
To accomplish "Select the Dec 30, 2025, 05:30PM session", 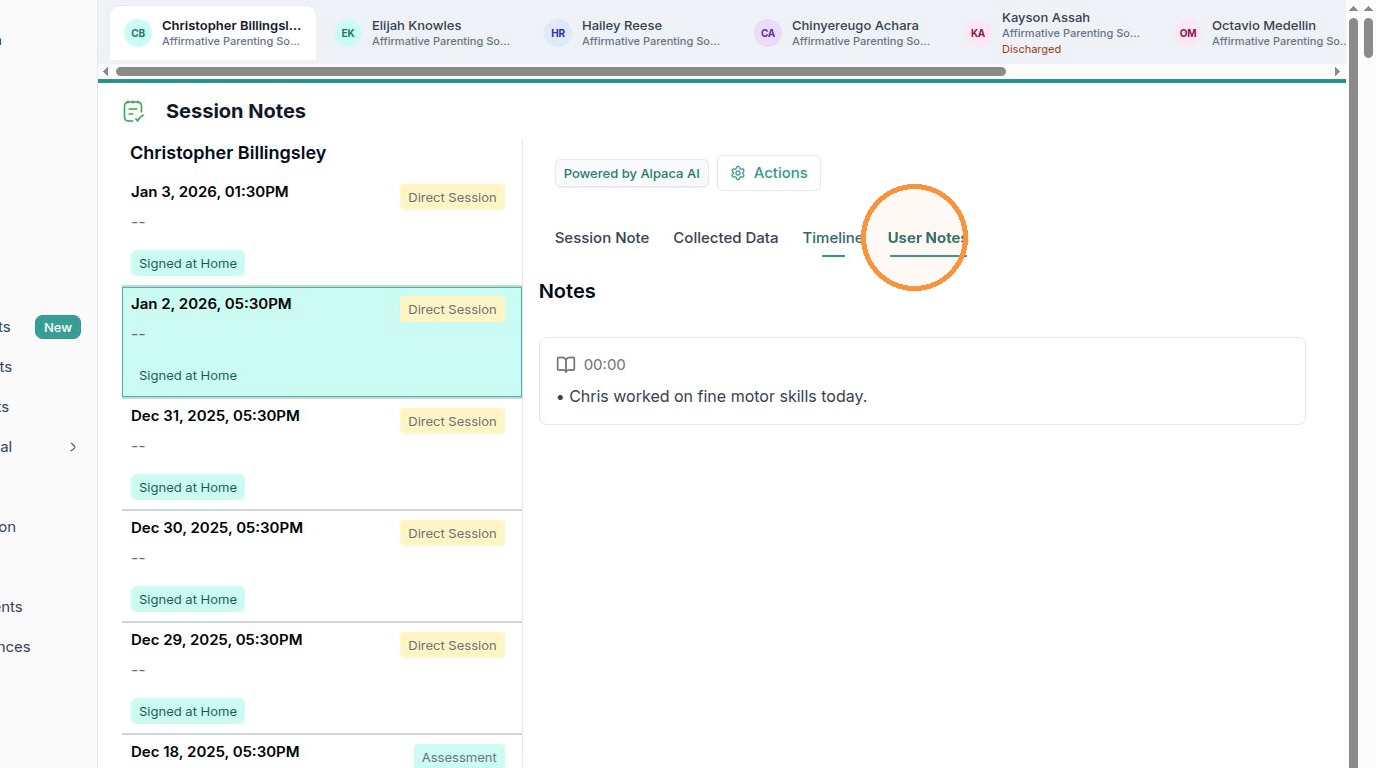I will click(322, 566).
